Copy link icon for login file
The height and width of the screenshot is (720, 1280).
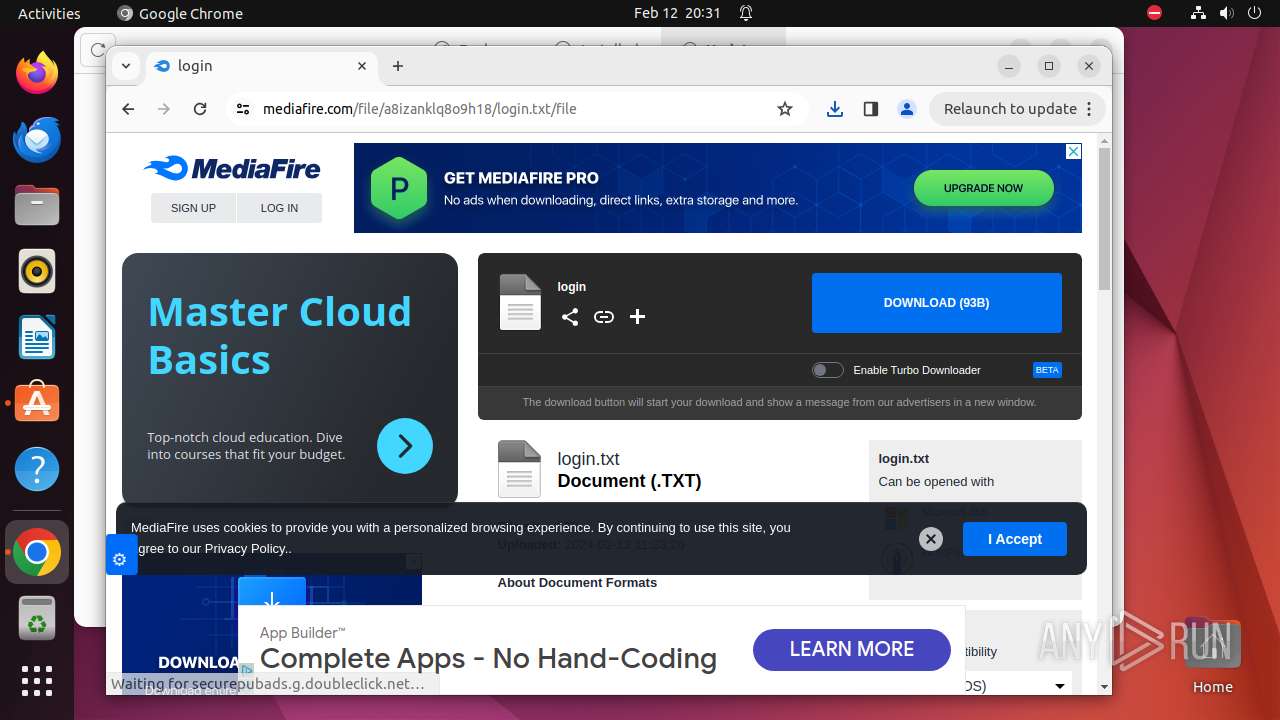pyautogui.click(x=604, y=317)
